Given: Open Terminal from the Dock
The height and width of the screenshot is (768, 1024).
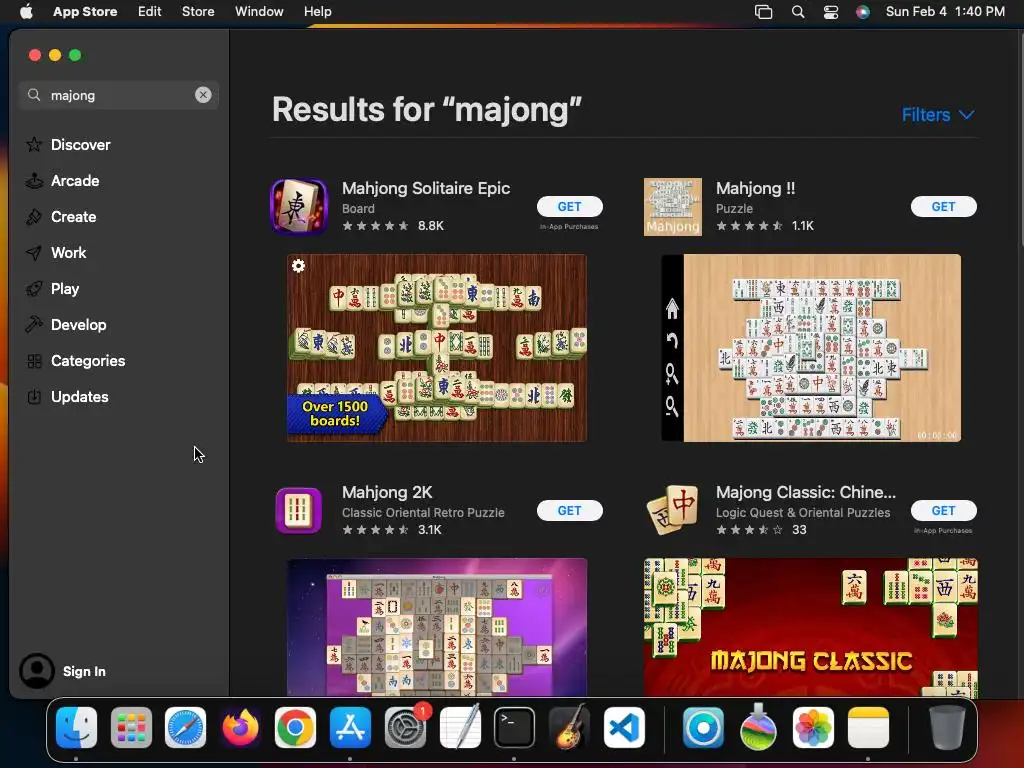Looking at the screenshot, I should point(514,728).
